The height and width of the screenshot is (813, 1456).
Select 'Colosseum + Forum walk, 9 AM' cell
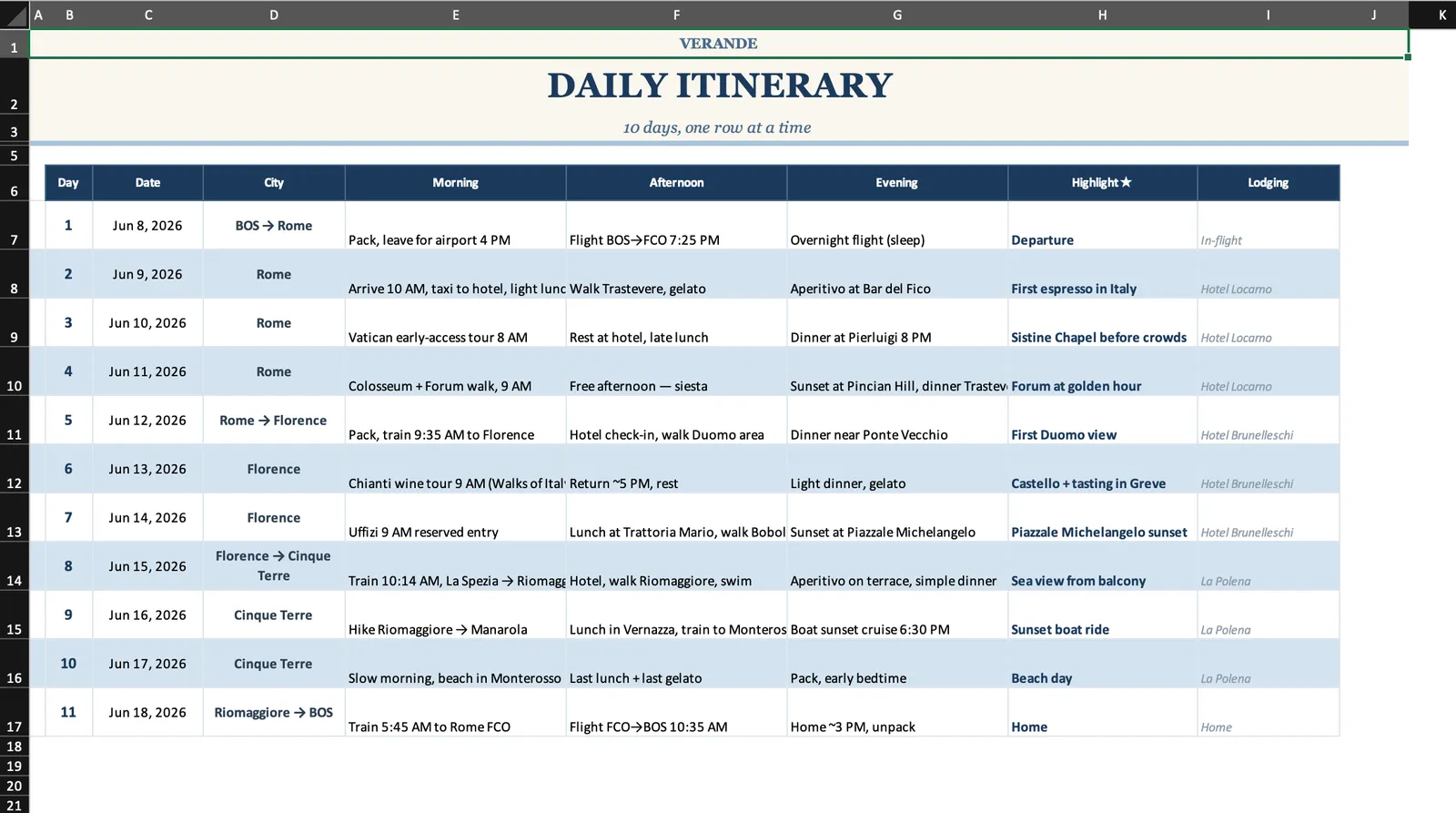pyautogui.click(x=455, y=371)
